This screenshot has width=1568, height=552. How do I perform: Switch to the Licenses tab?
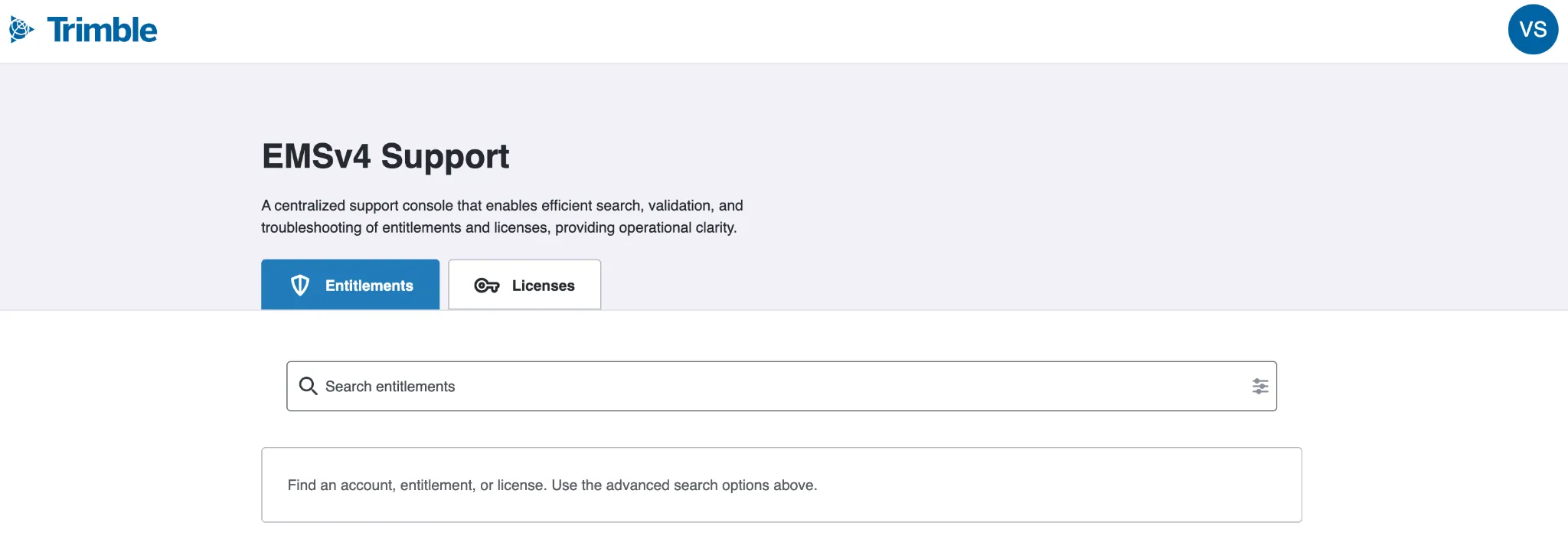pos(524,285)
